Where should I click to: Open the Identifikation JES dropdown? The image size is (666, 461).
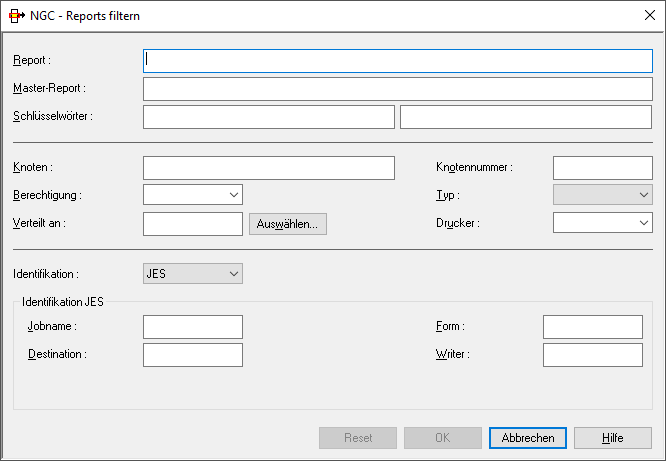(193, 274)
